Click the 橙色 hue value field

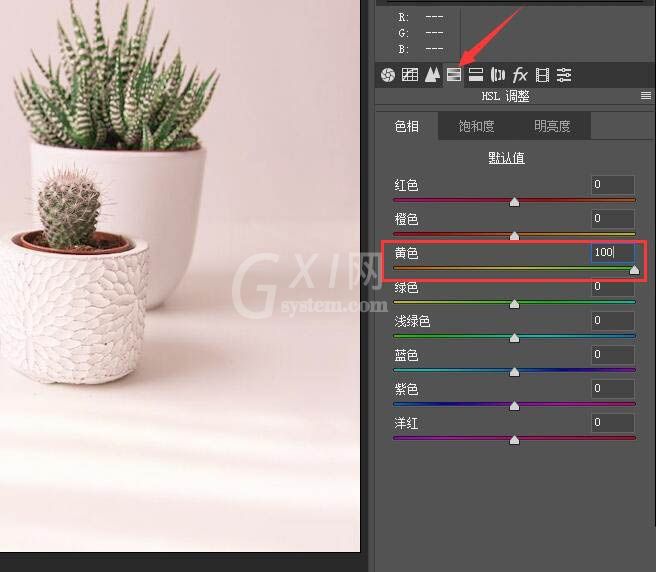coord(612,218)
